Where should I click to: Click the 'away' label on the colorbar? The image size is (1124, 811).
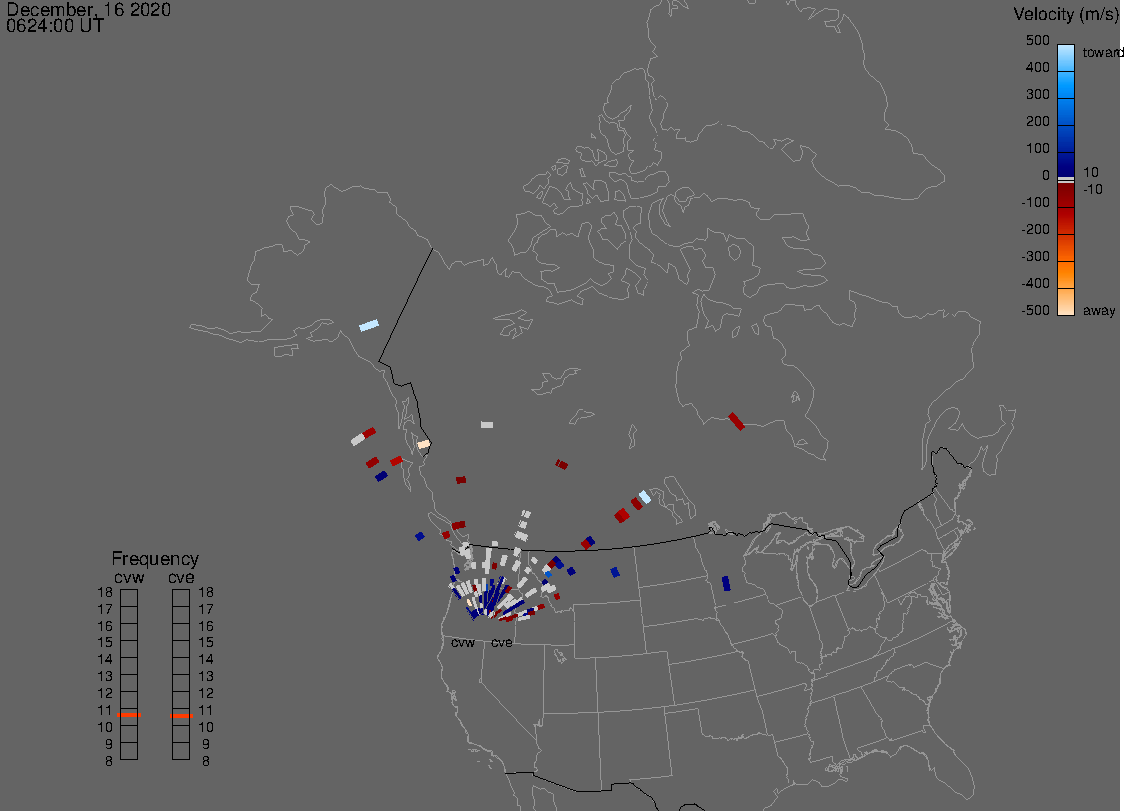point(1099,310)
